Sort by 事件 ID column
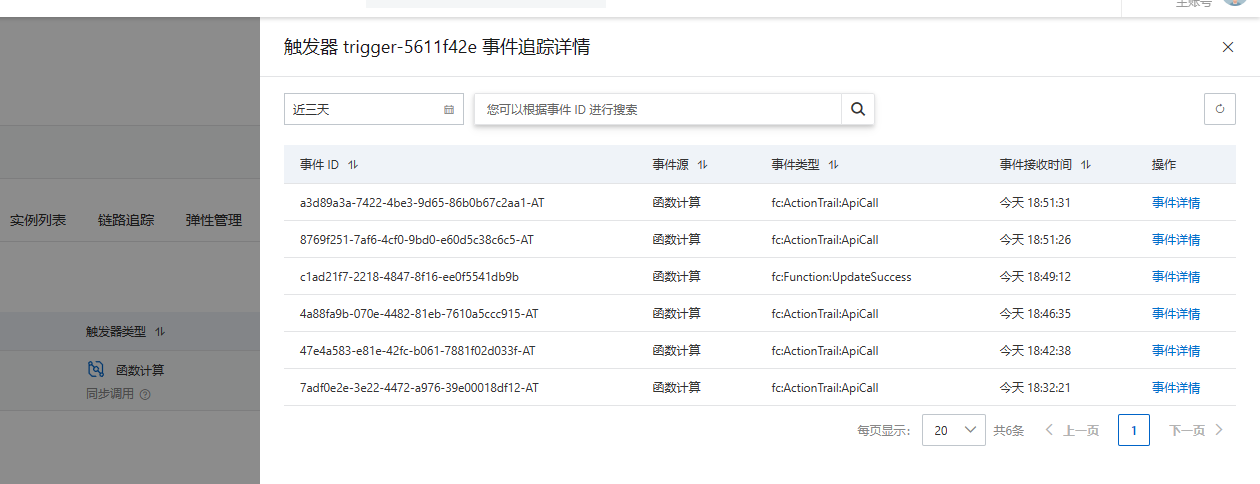Viewport: 1260px width, 484px height. point(353,165)
